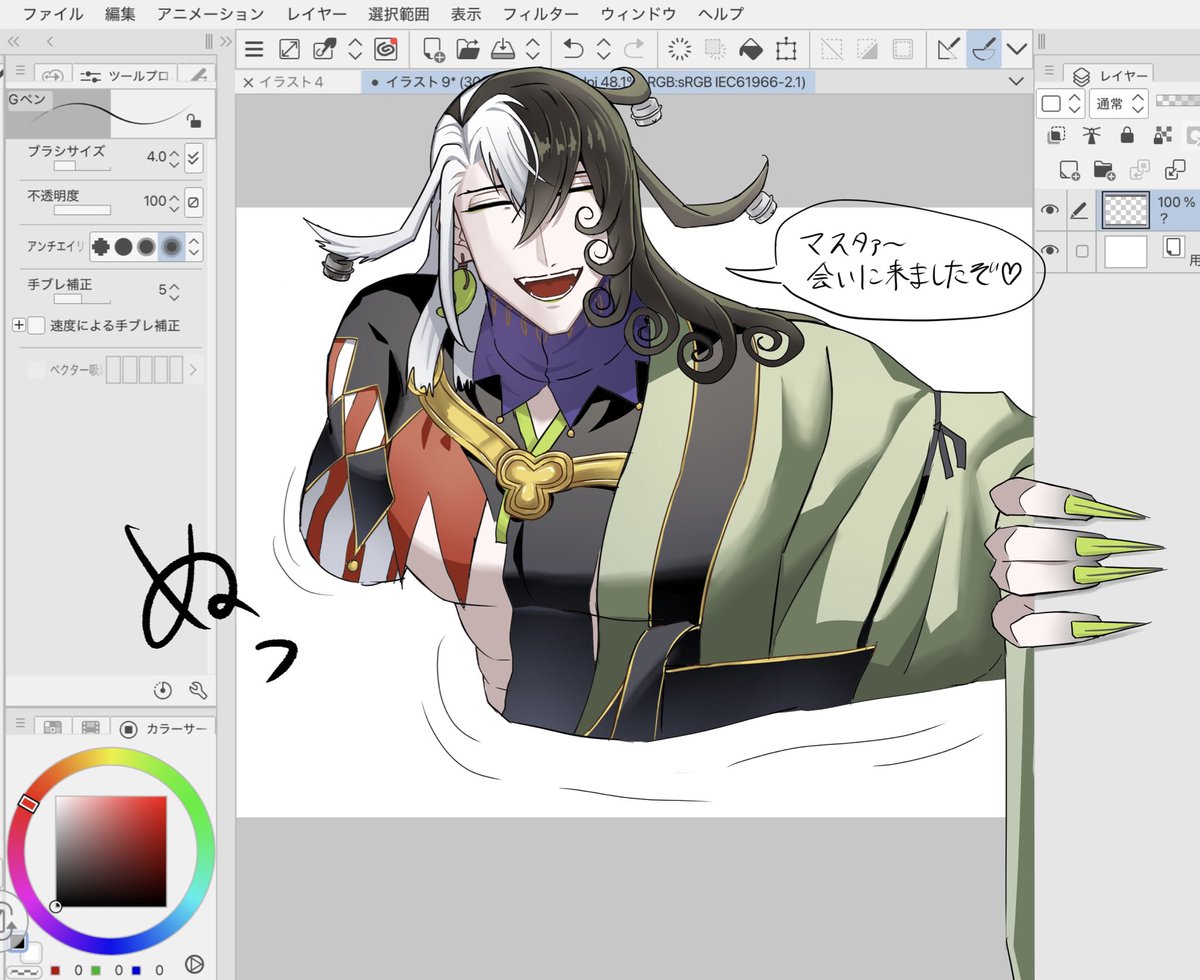The width and height of the screenshot is (1200, 980).
Task: Set as reference layer lighthouse icon
Action: [1092, 135]
